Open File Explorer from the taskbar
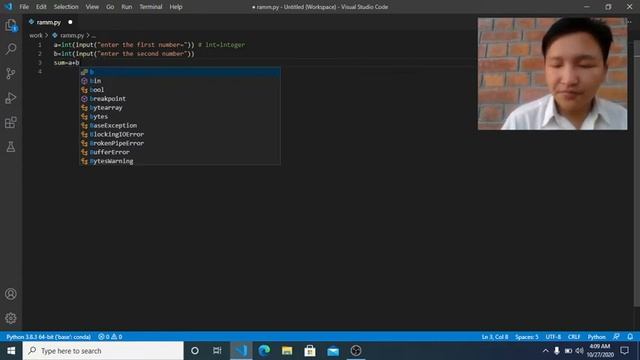The height and width of the screenshot is (360, 640). tap(287, 351)
